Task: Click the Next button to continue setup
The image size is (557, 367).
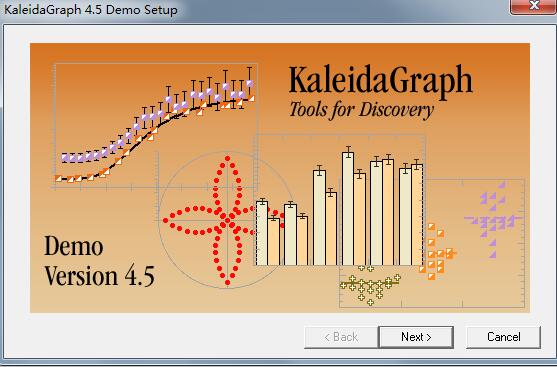Action: pyautogui.click(x=416, y=337)
